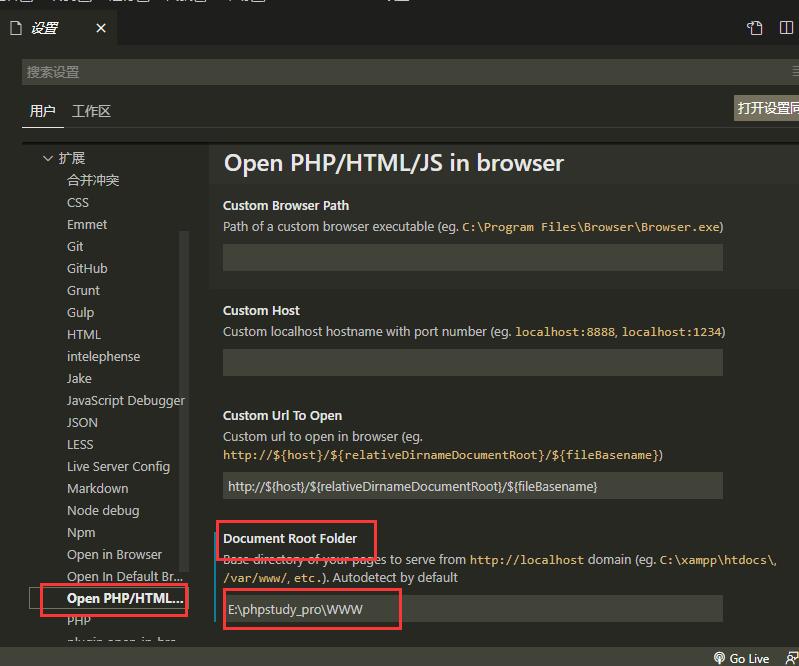Click the localhost:8888 example text

565,332
